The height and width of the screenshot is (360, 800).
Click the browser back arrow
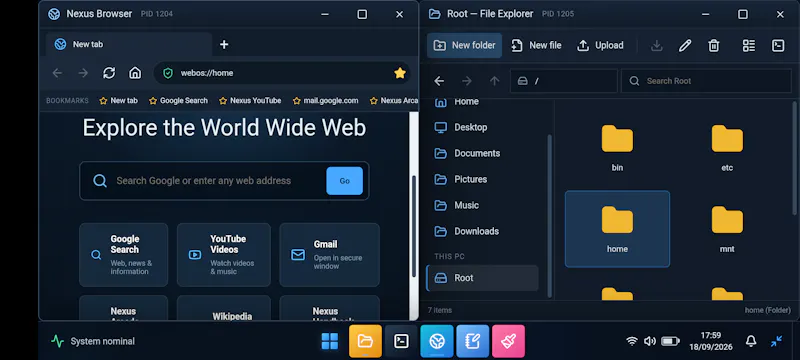coord(57,73)
